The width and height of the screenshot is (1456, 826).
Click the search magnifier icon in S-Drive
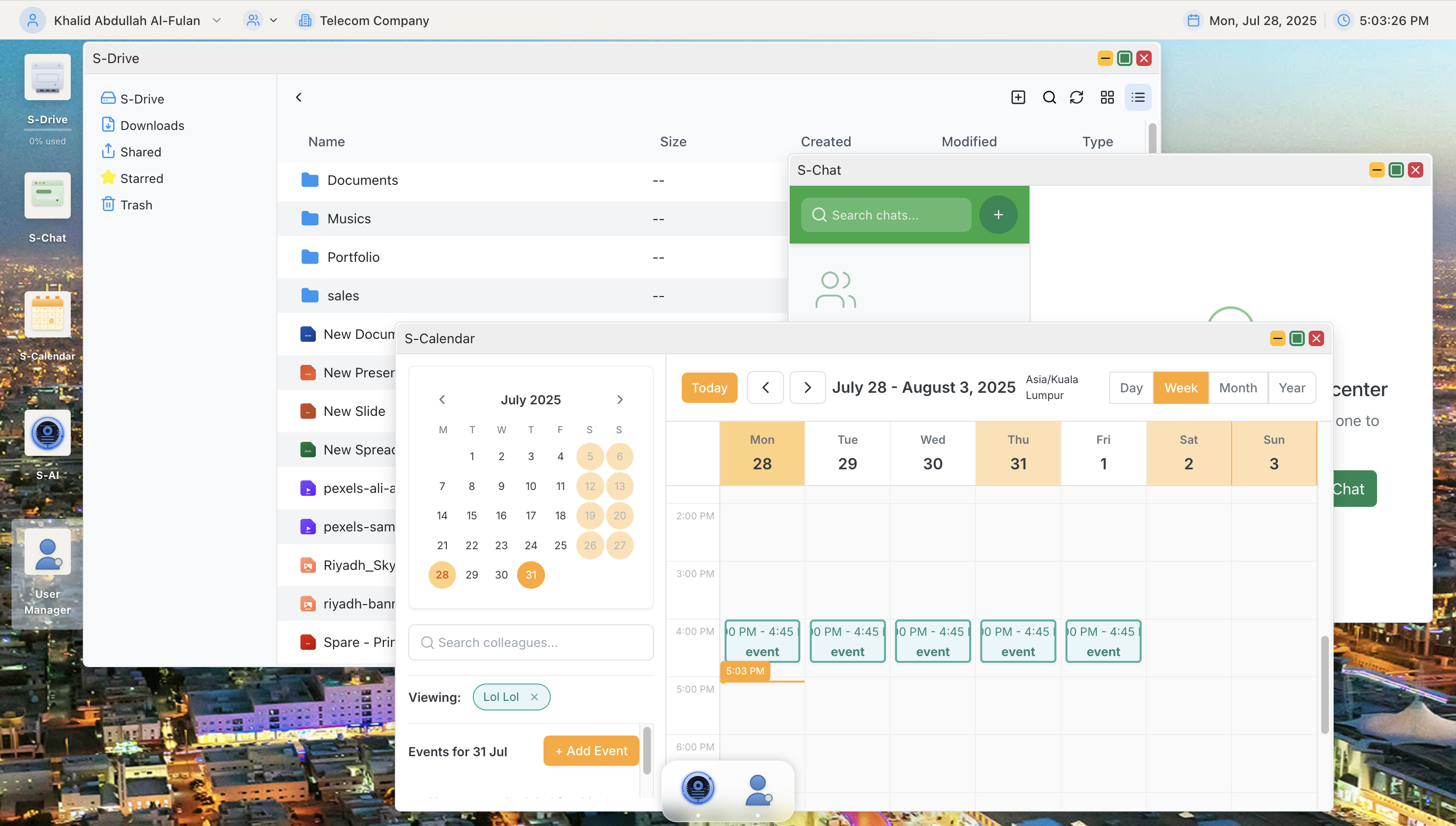point(1049,97)
